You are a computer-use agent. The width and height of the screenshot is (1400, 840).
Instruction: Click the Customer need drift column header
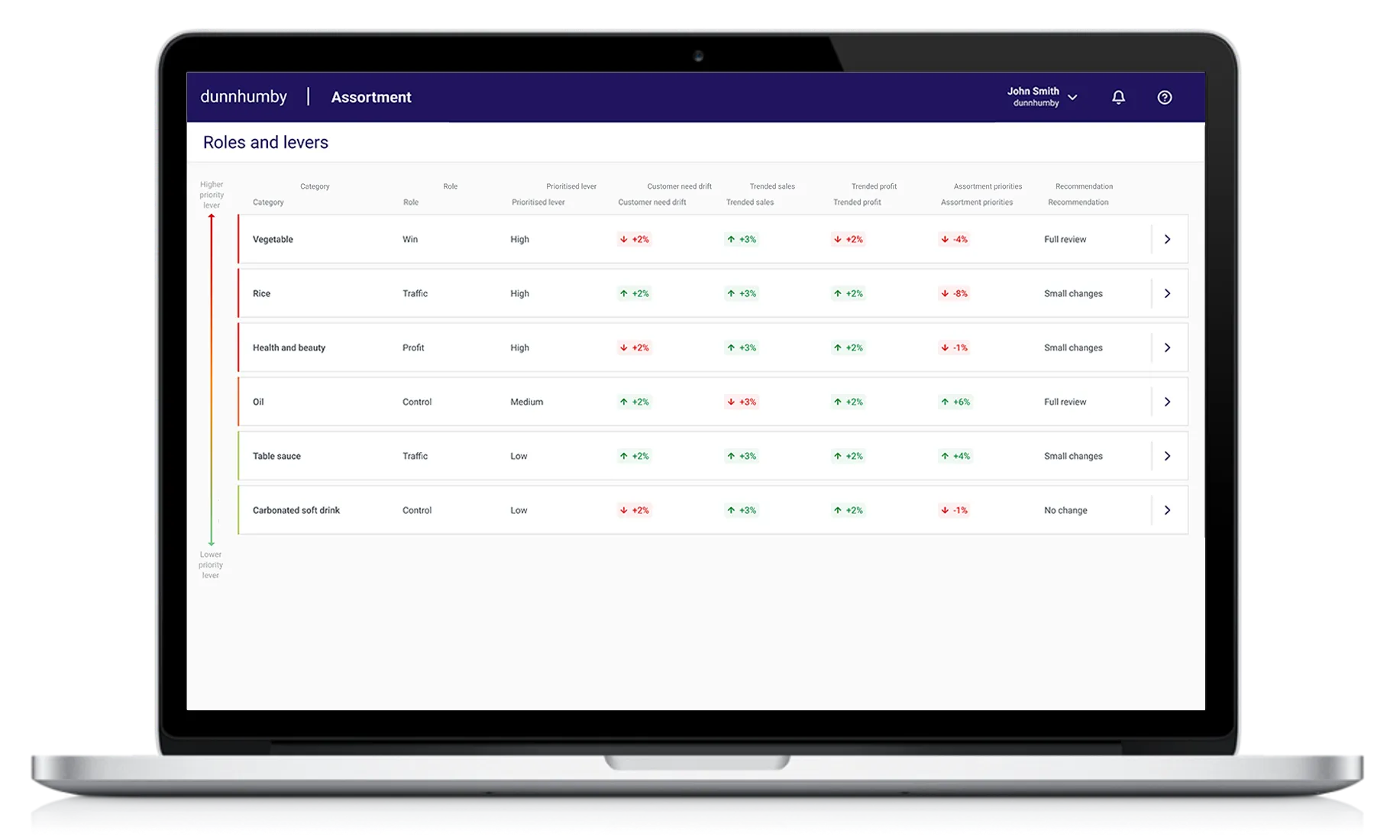(x=653, y=202)
